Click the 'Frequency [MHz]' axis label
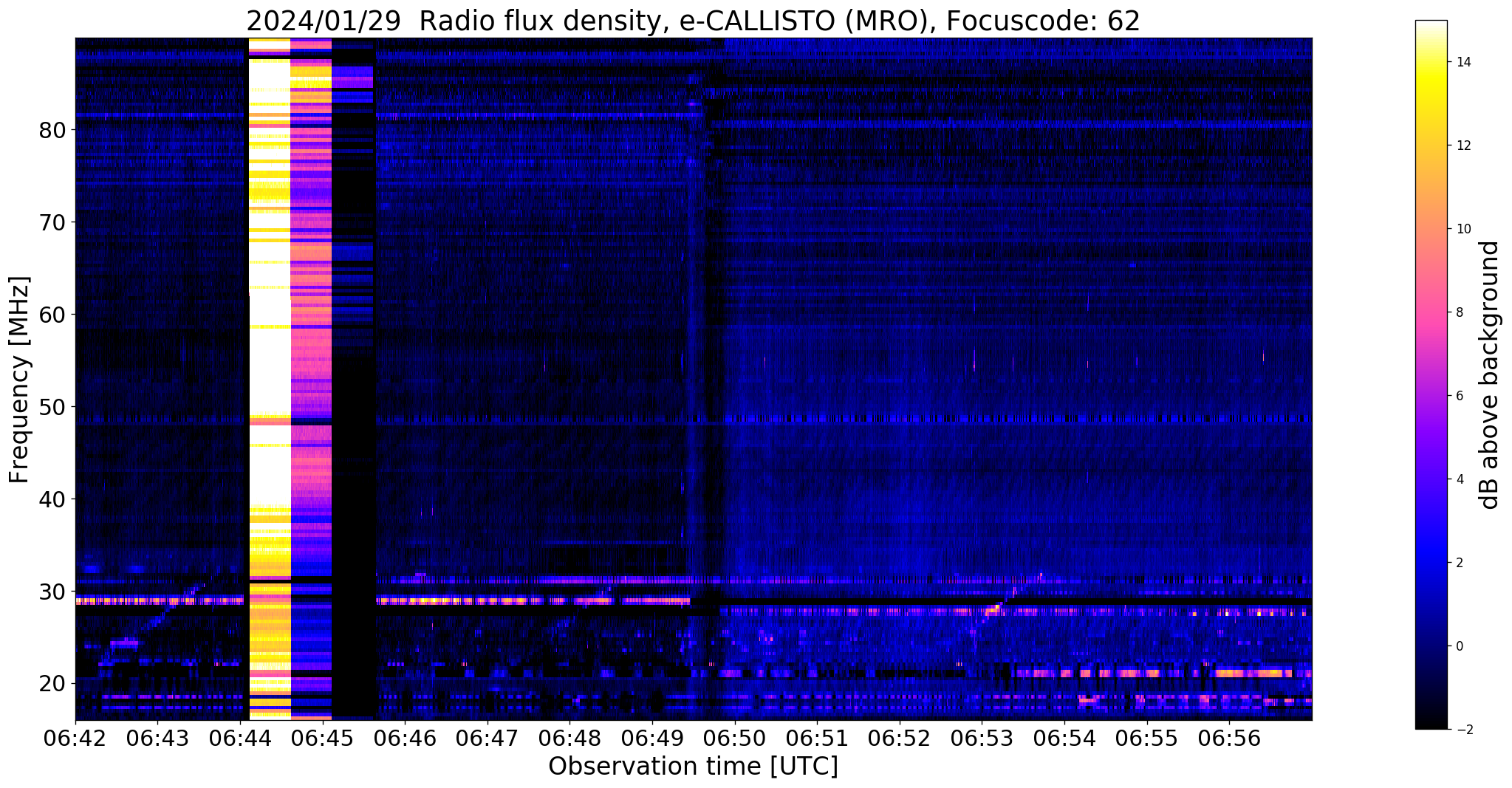Image resolution: width=1512 pixels, height=788 pixels. pos(20,380)
